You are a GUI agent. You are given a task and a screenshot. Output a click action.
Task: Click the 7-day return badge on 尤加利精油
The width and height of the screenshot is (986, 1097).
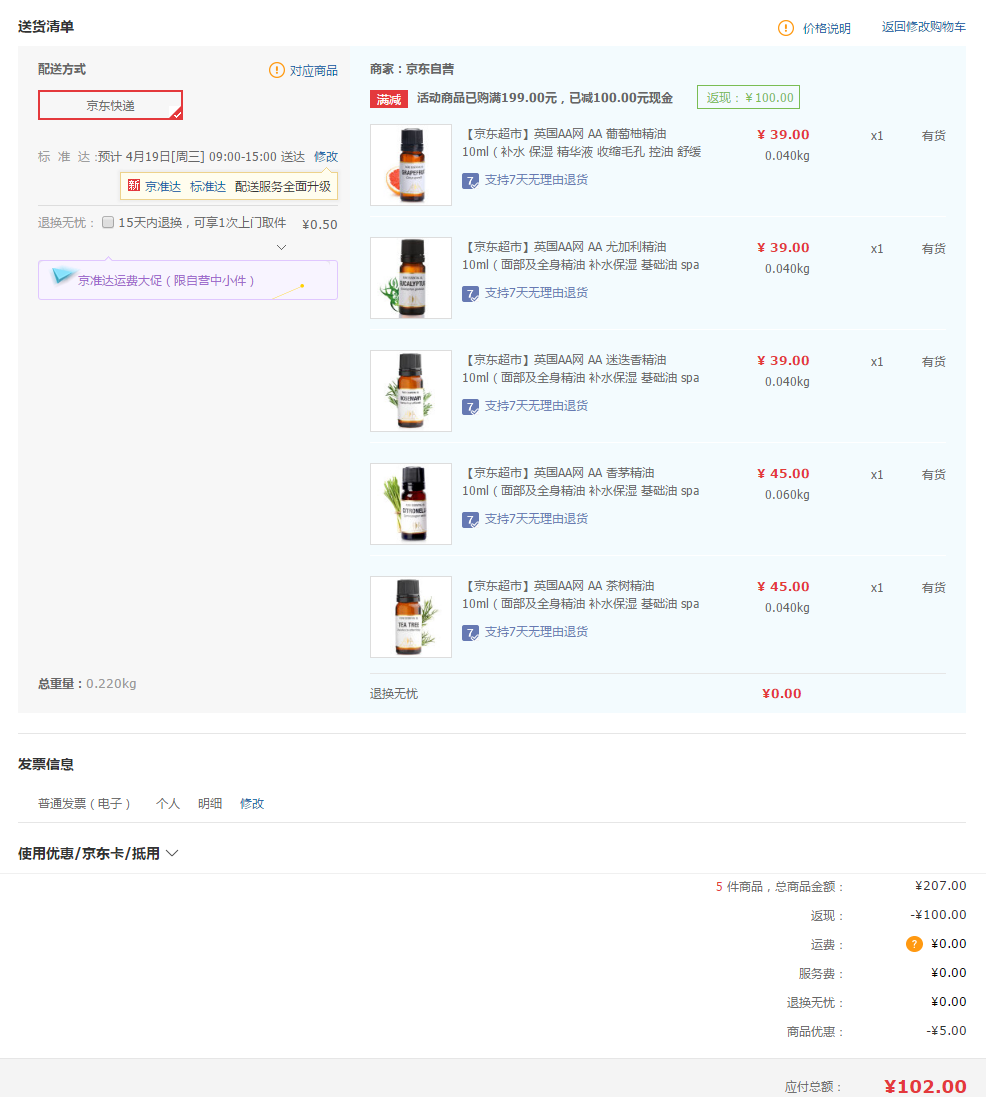pyautogui.click(x=470, y=293)
